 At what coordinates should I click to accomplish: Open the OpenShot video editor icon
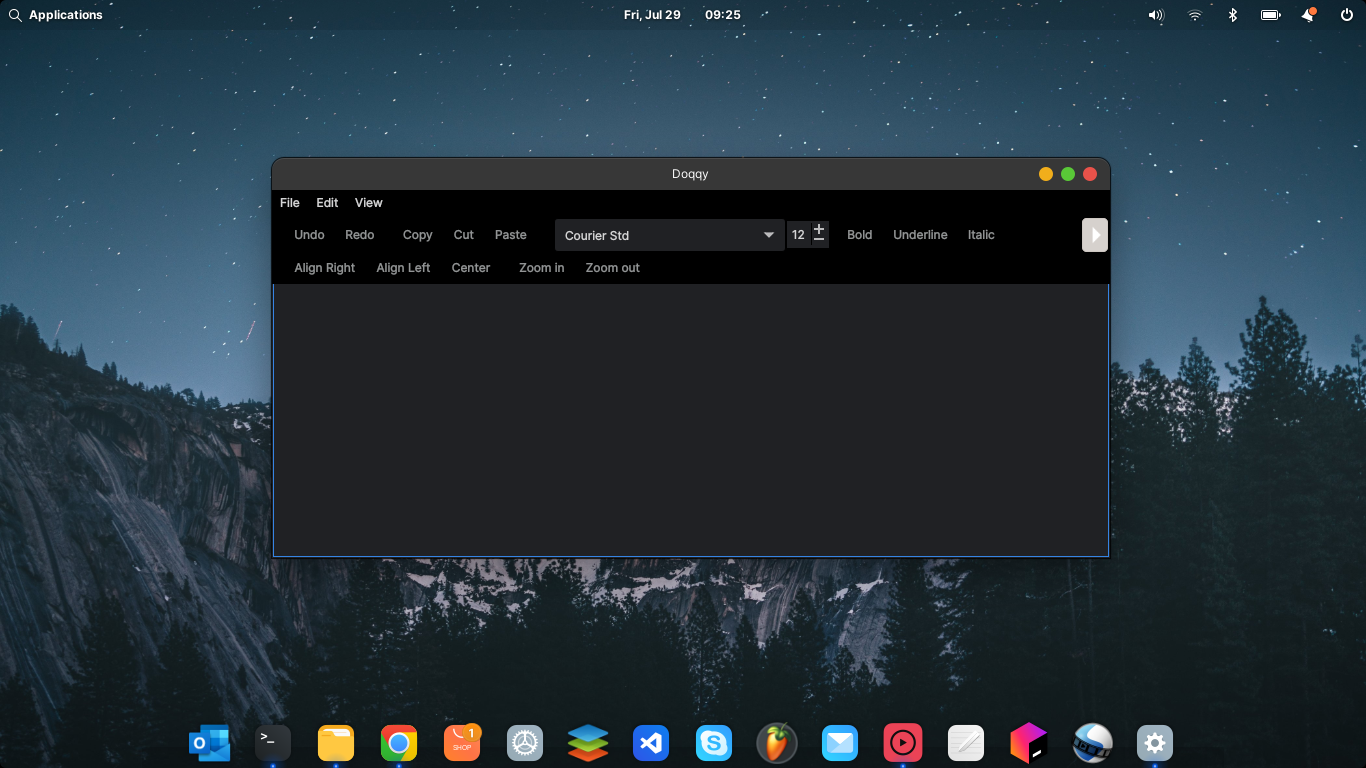pos(1092,743)
